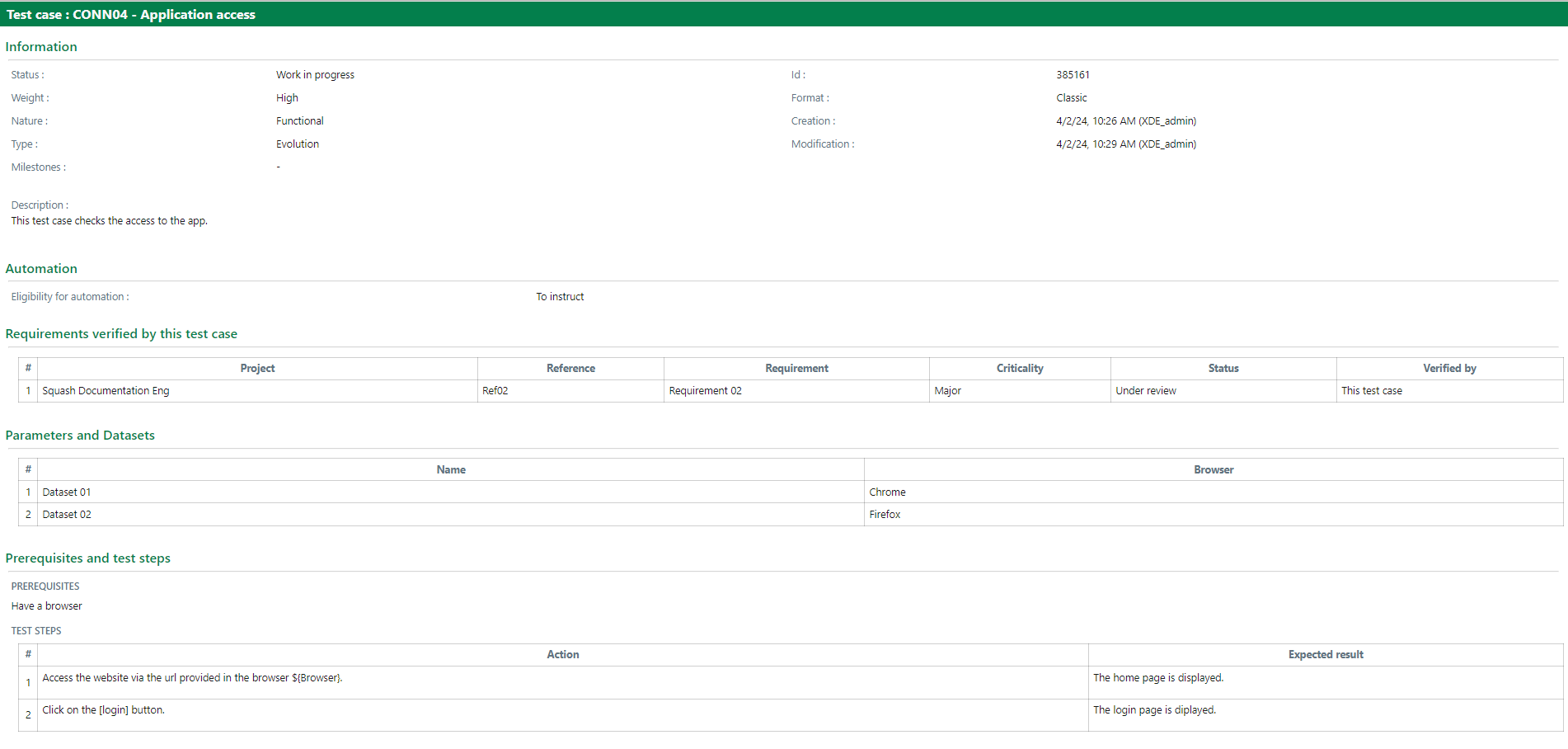Click the 'Expected result' column header

1325,655
